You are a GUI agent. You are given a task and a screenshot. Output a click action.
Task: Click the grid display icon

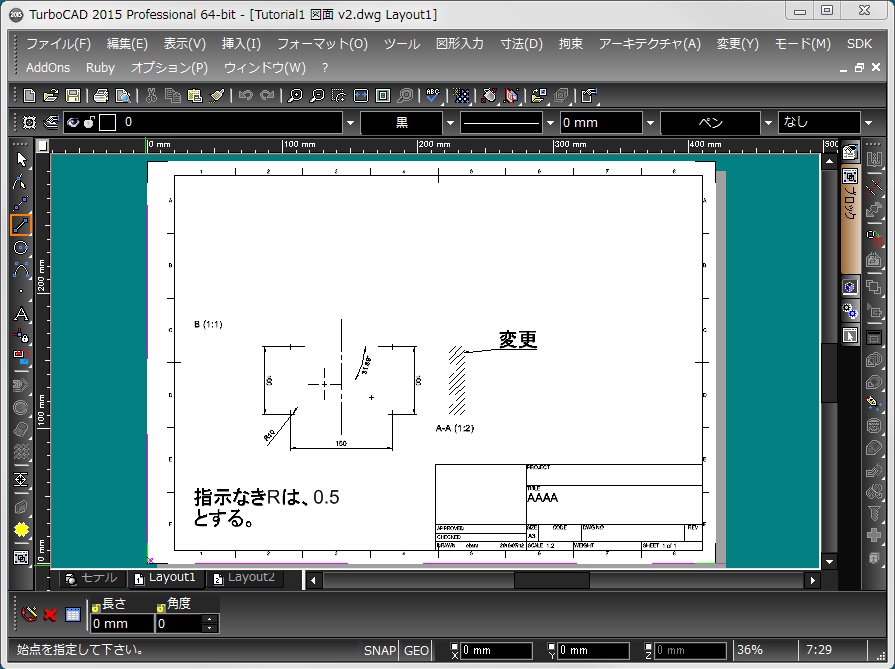[461, 96]
